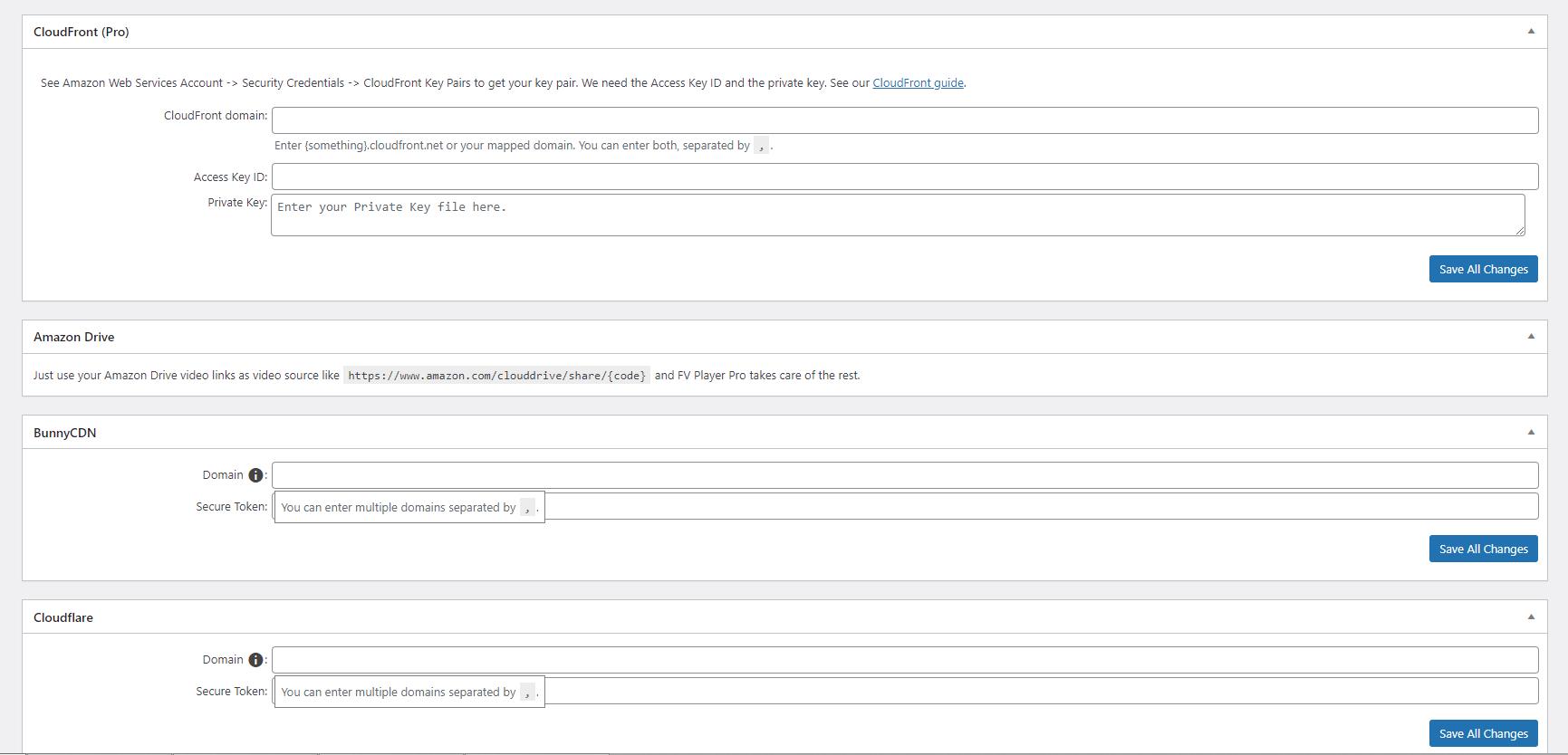1568x755 pixels.
Task: Save All Changes in CloudFront section
Action: click(x=1483, y=269)
